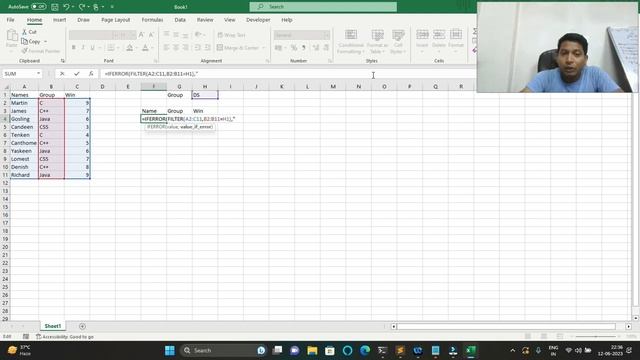
Task: Toggle Wrap Text
Action: (231, 35)
